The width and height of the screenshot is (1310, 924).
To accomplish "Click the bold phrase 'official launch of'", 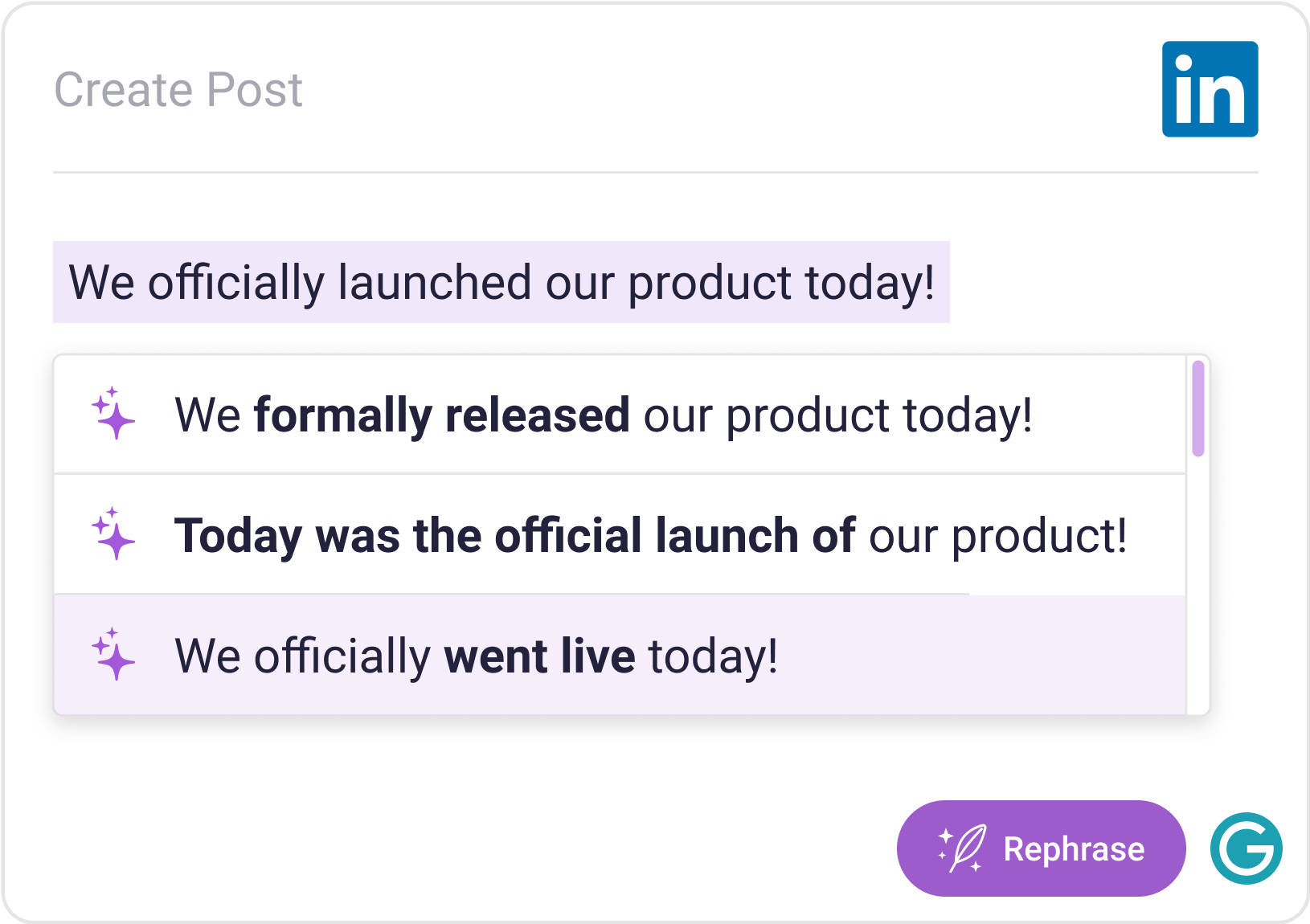I will tap(673, 536).
